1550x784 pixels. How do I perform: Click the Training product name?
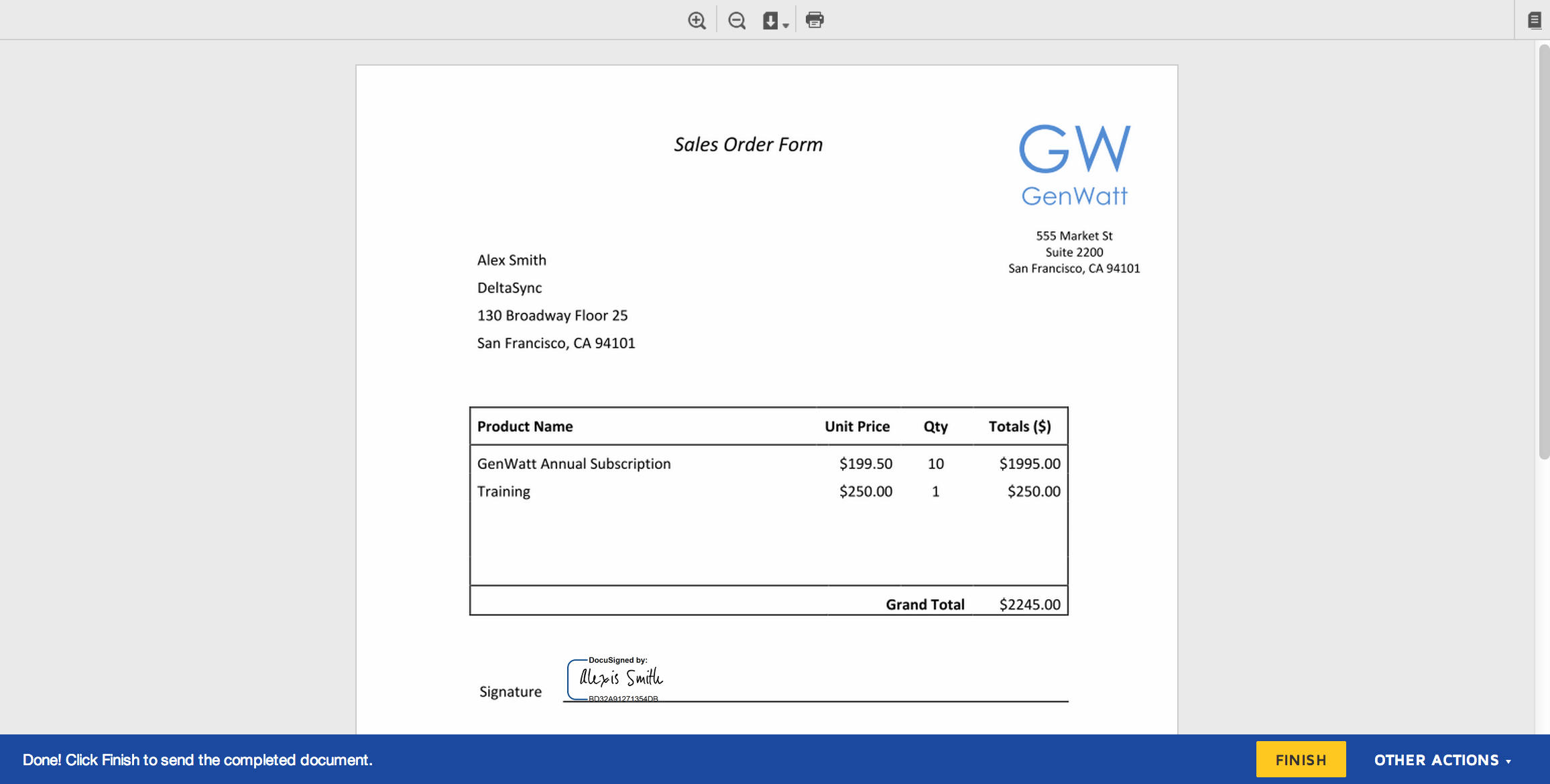pyautogui.click(x=503, y=491)
